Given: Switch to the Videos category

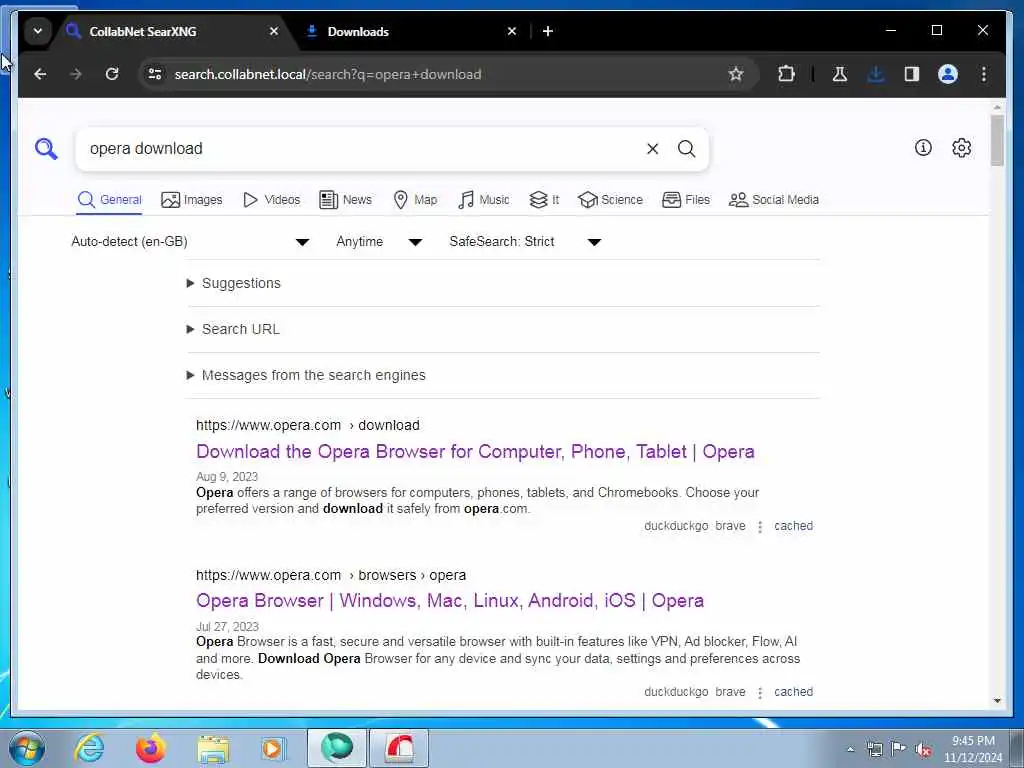Looking at the screenshot, I should (x=271, y=200).
